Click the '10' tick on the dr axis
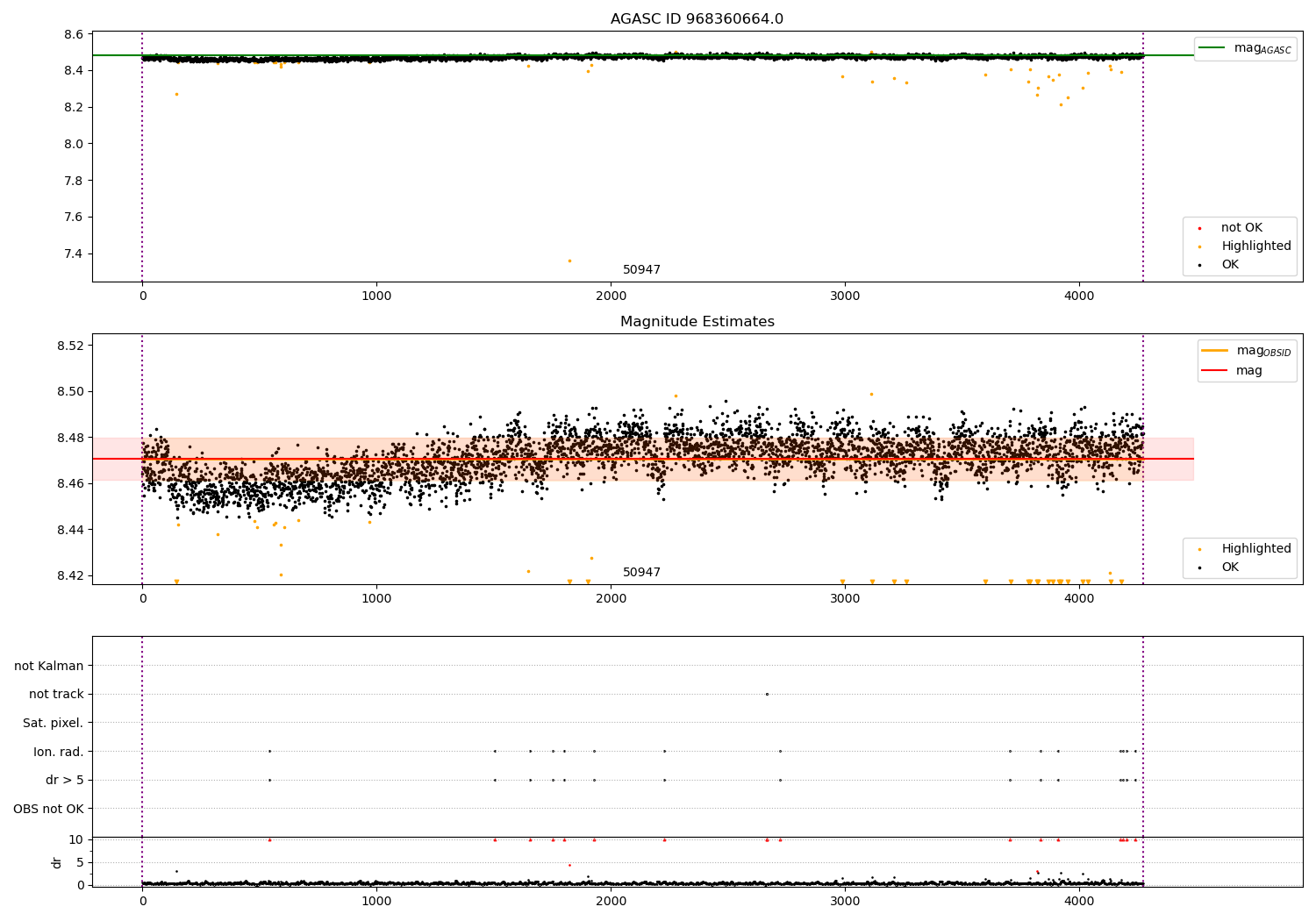The image size is (1316, 921). (x=76, y=839)
